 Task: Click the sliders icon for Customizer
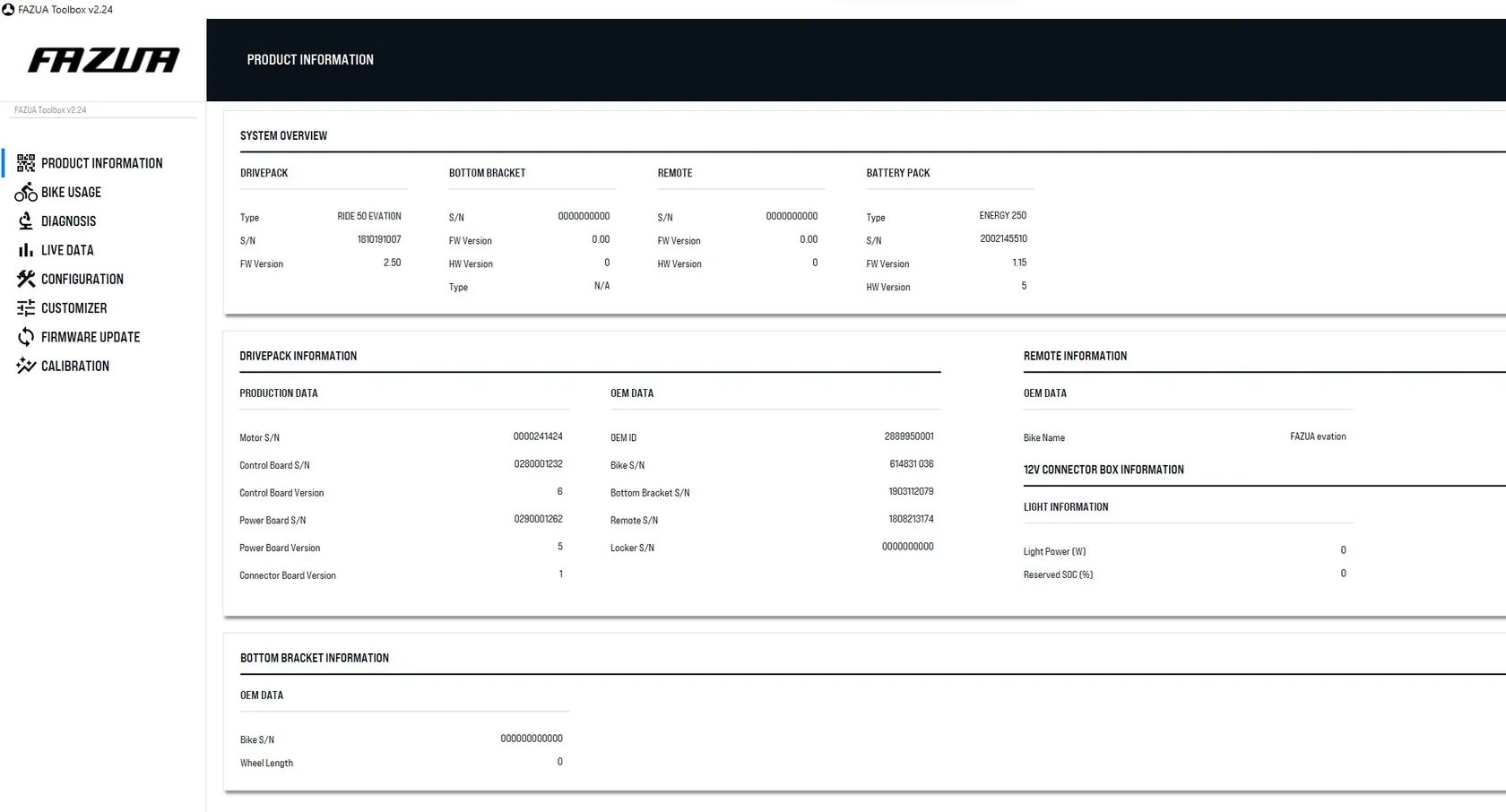(26, 308)
